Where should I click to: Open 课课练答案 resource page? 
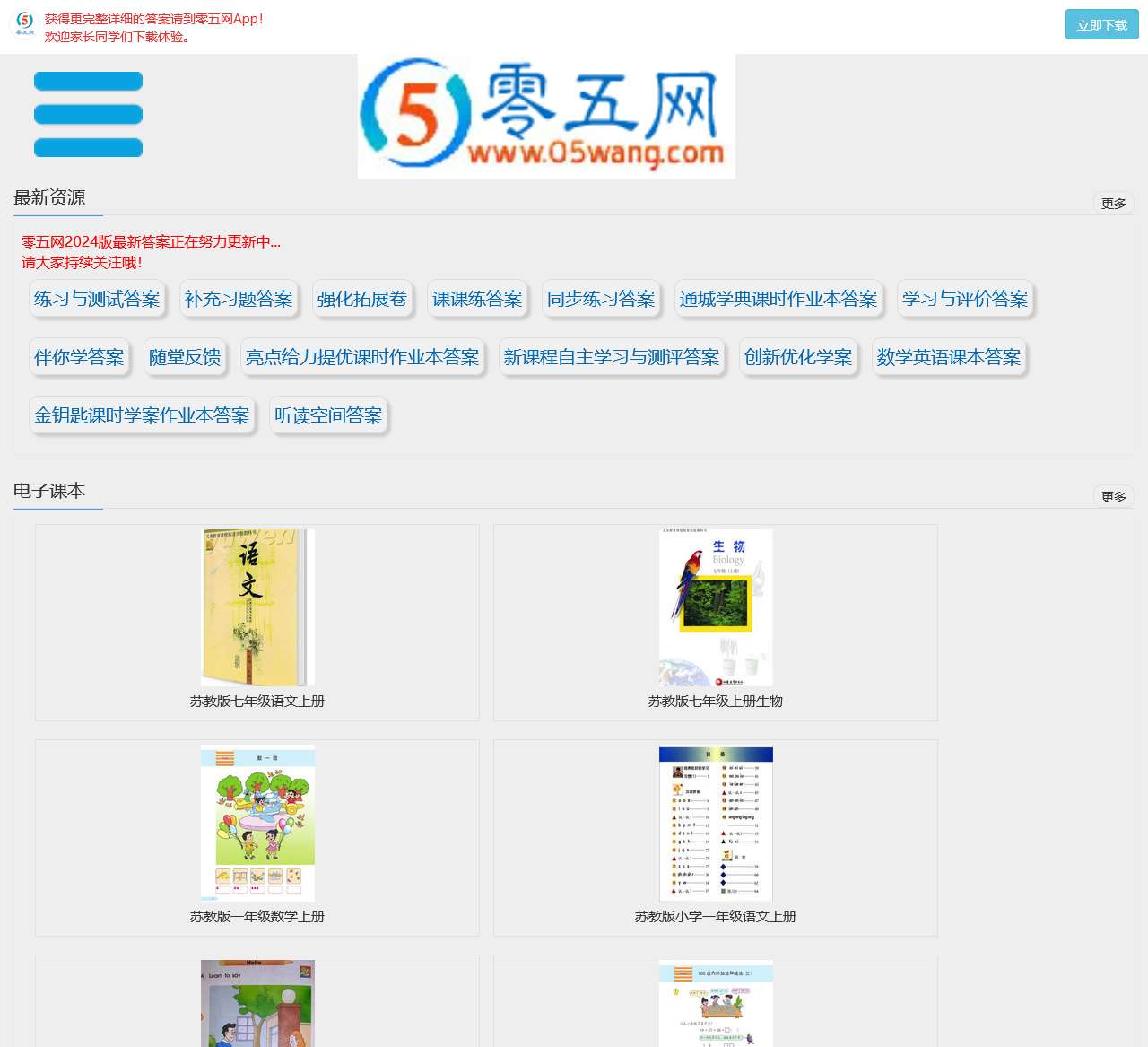478,300
